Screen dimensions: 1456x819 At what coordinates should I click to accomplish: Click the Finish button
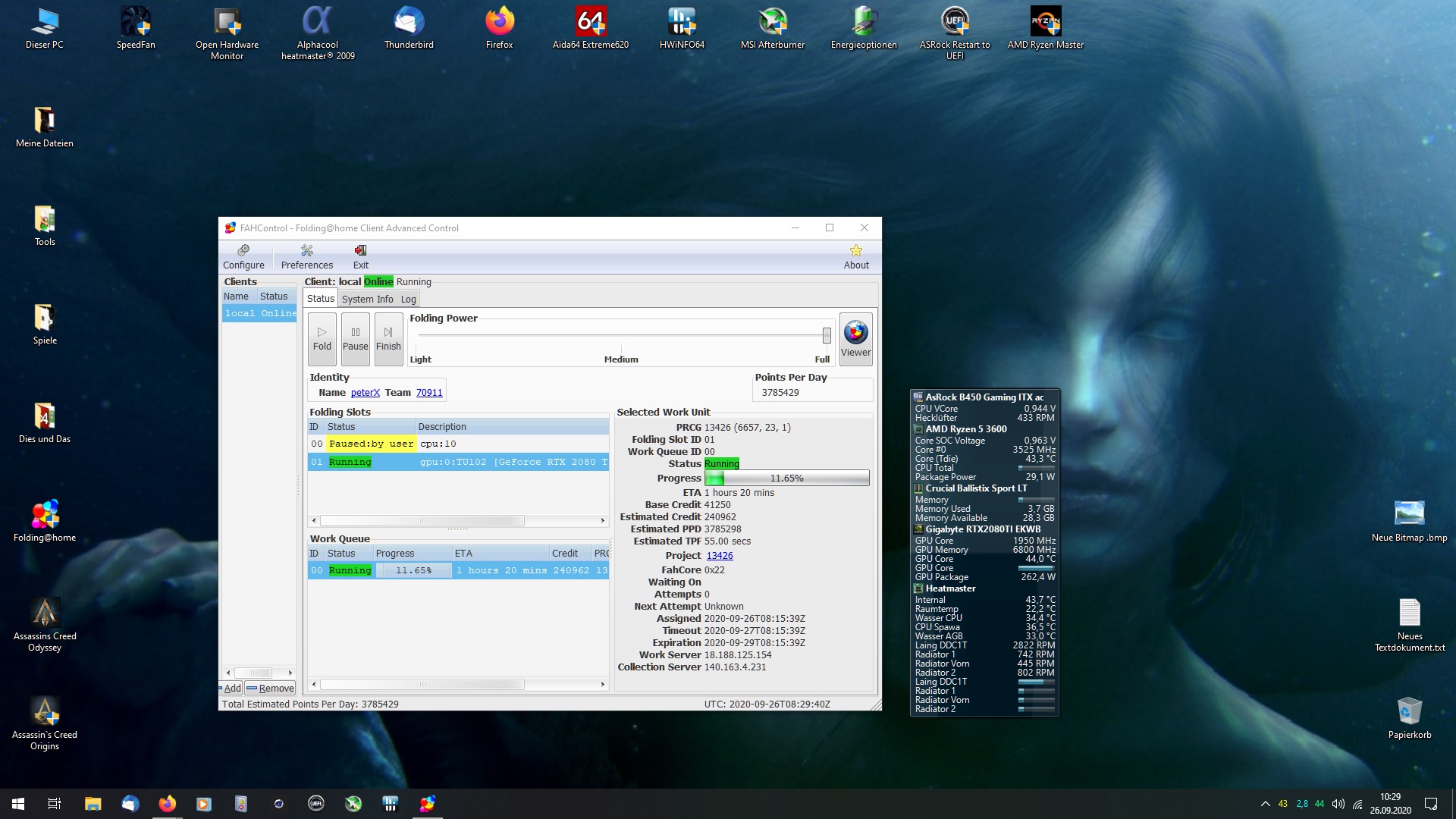coord(388,338)
